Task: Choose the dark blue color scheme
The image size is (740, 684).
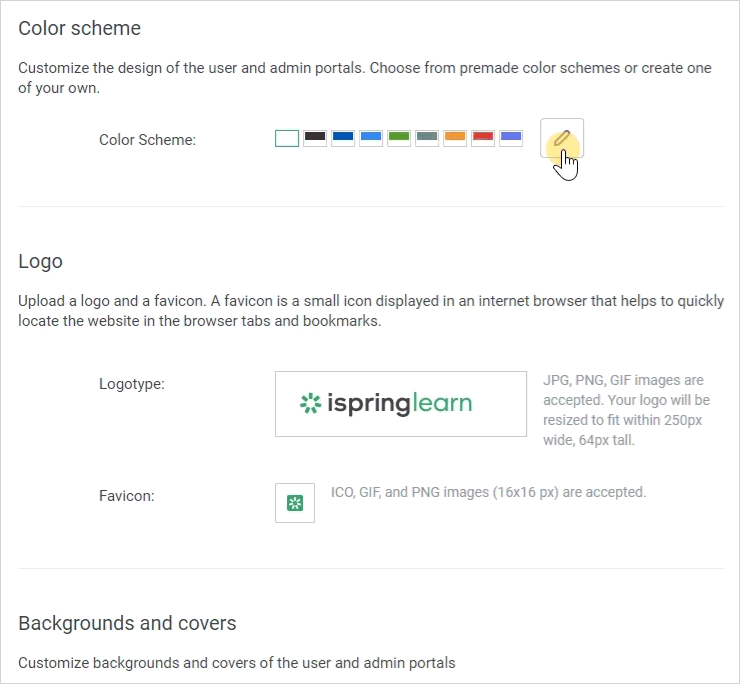Action: [x=343, y=138]
